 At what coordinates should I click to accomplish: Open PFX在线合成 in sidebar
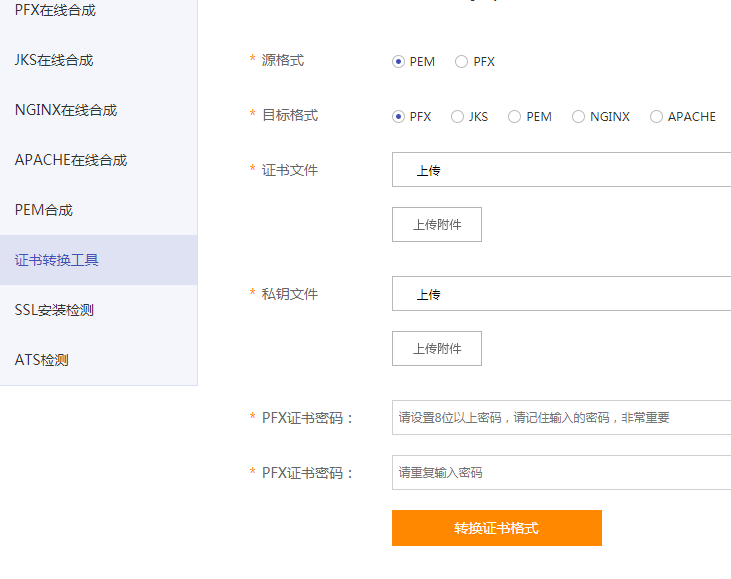pyautogui.click(x=56, y=10)
